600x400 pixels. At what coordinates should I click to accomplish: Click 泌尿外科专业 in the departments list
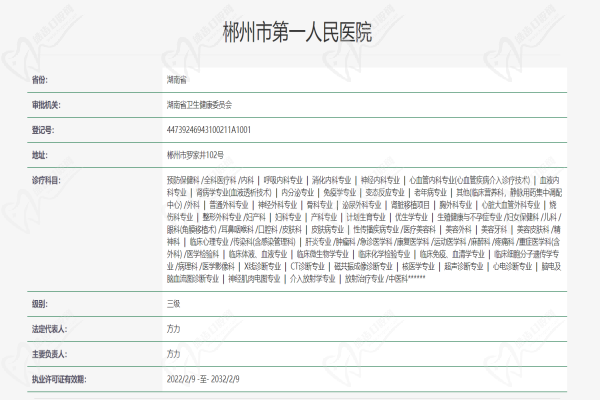(x=362, y=205)
